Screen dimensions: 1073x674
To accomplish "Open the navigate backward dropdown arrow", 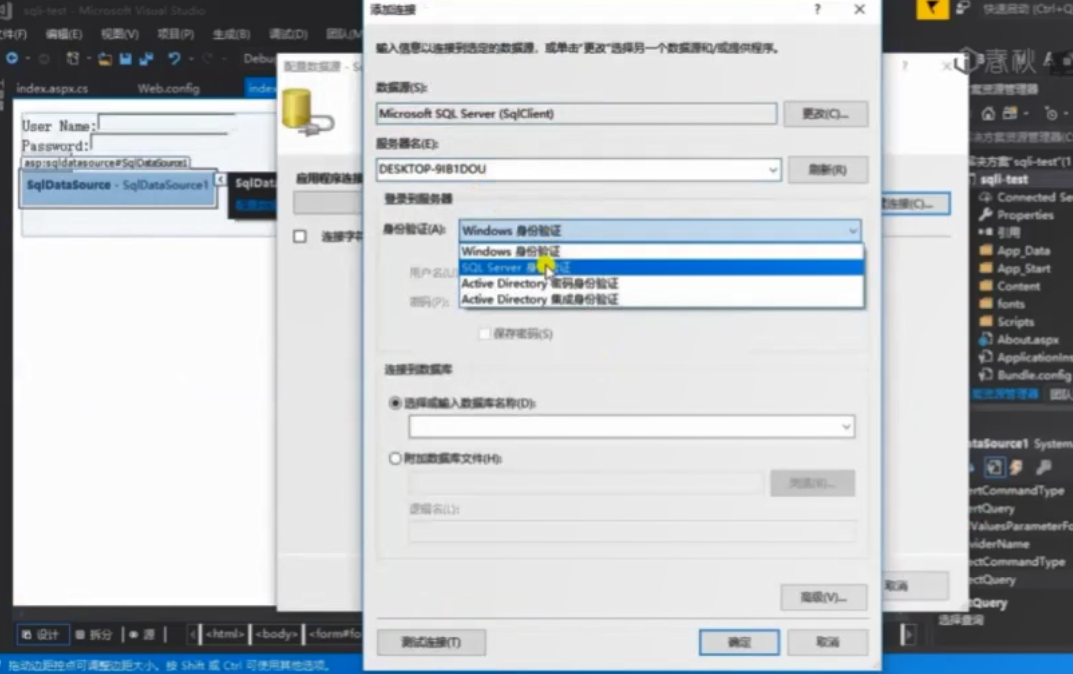I will coord(27,59).
